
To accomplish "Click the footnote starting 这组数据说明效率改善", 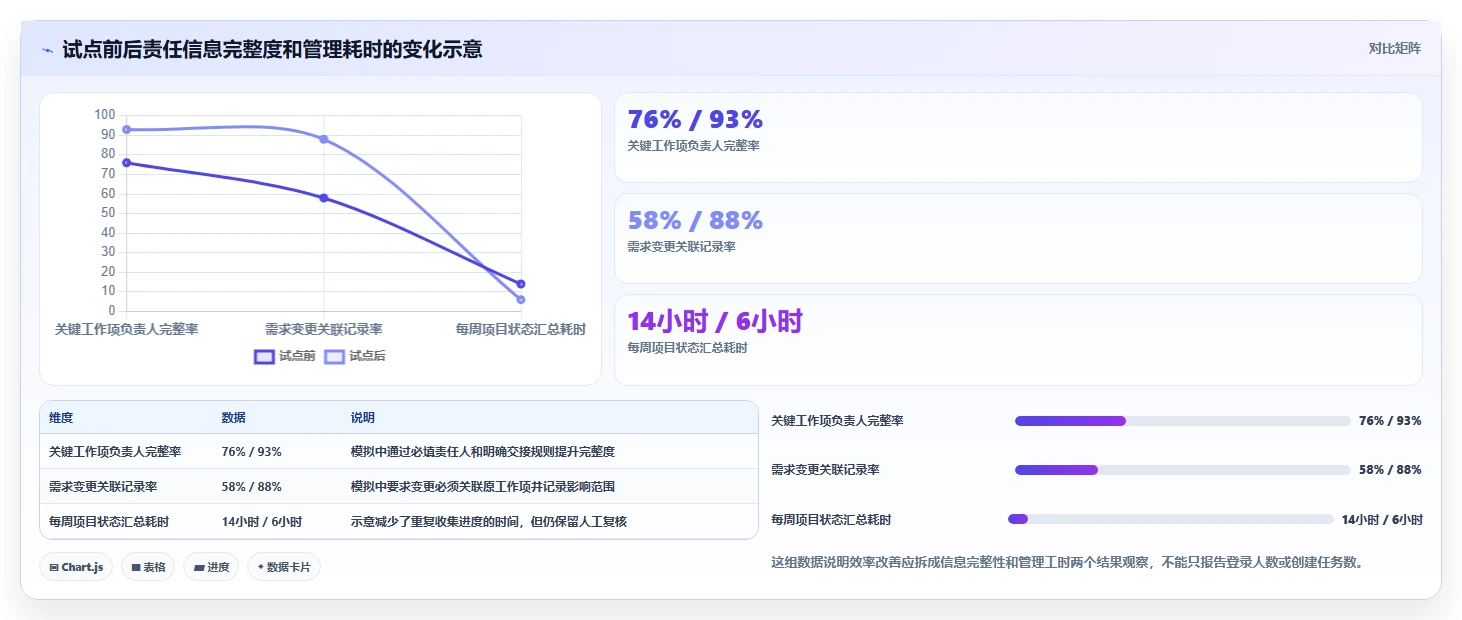I will point(1068,562).
